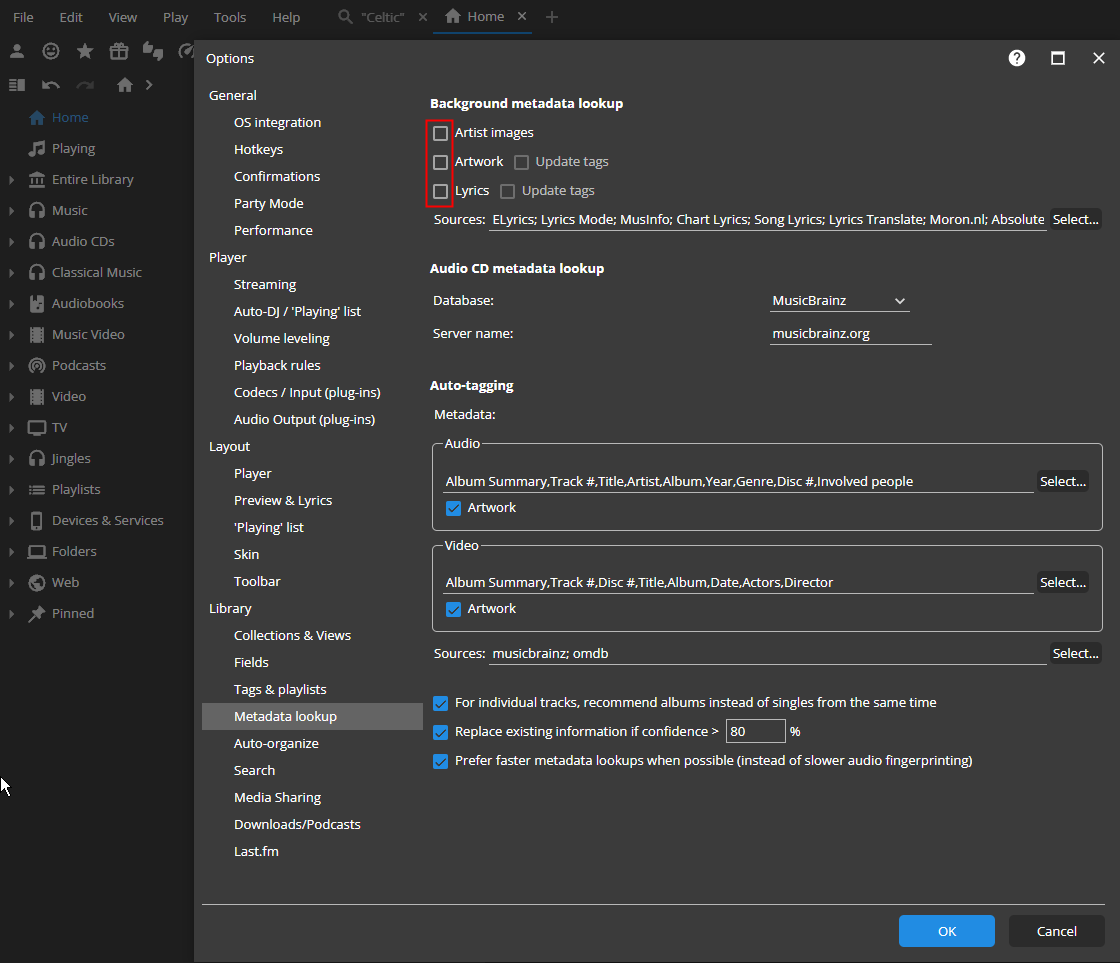Viewport: 1120px width, 963px height.
Task: Click the search magnifier icon on the Celtic tab
Action: click(345, 16)
